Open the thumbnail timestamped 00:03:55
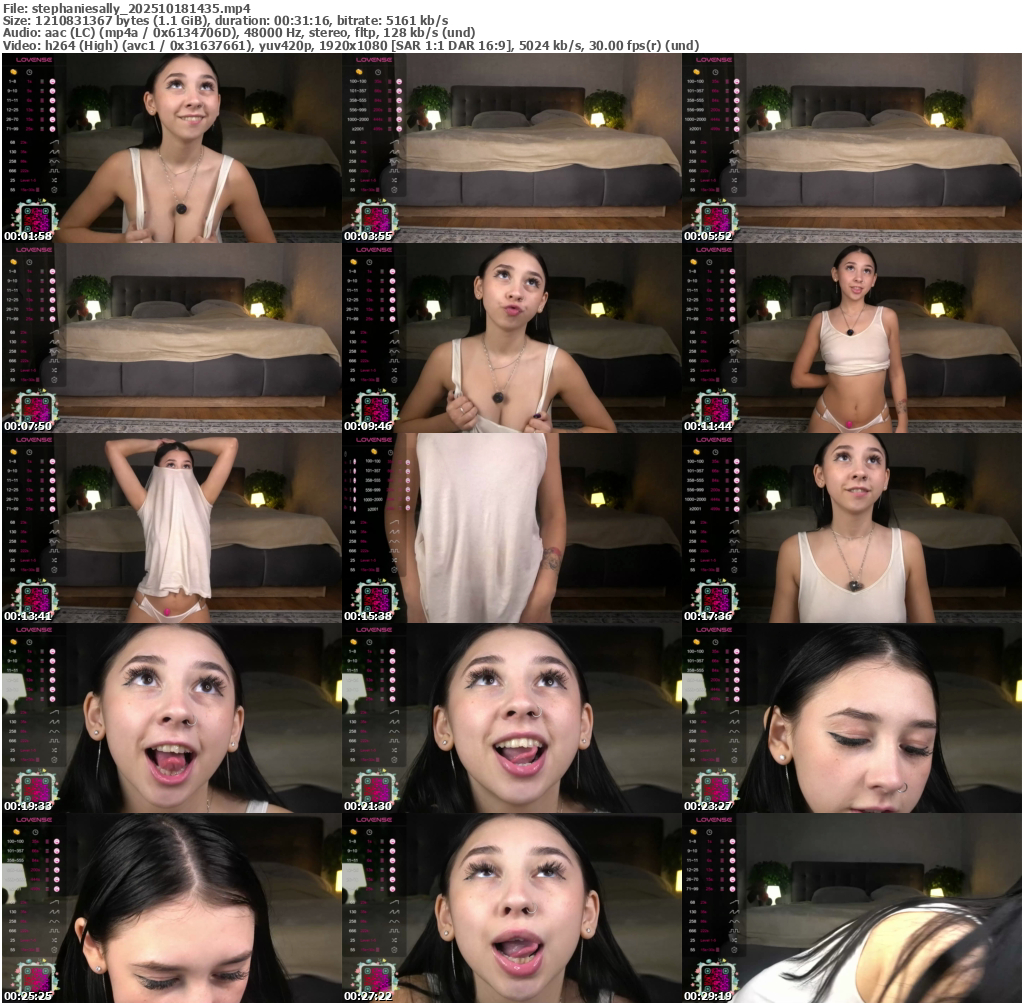Image resolution: width=1024 pixels, height=1003 pixels. (511, 148)
